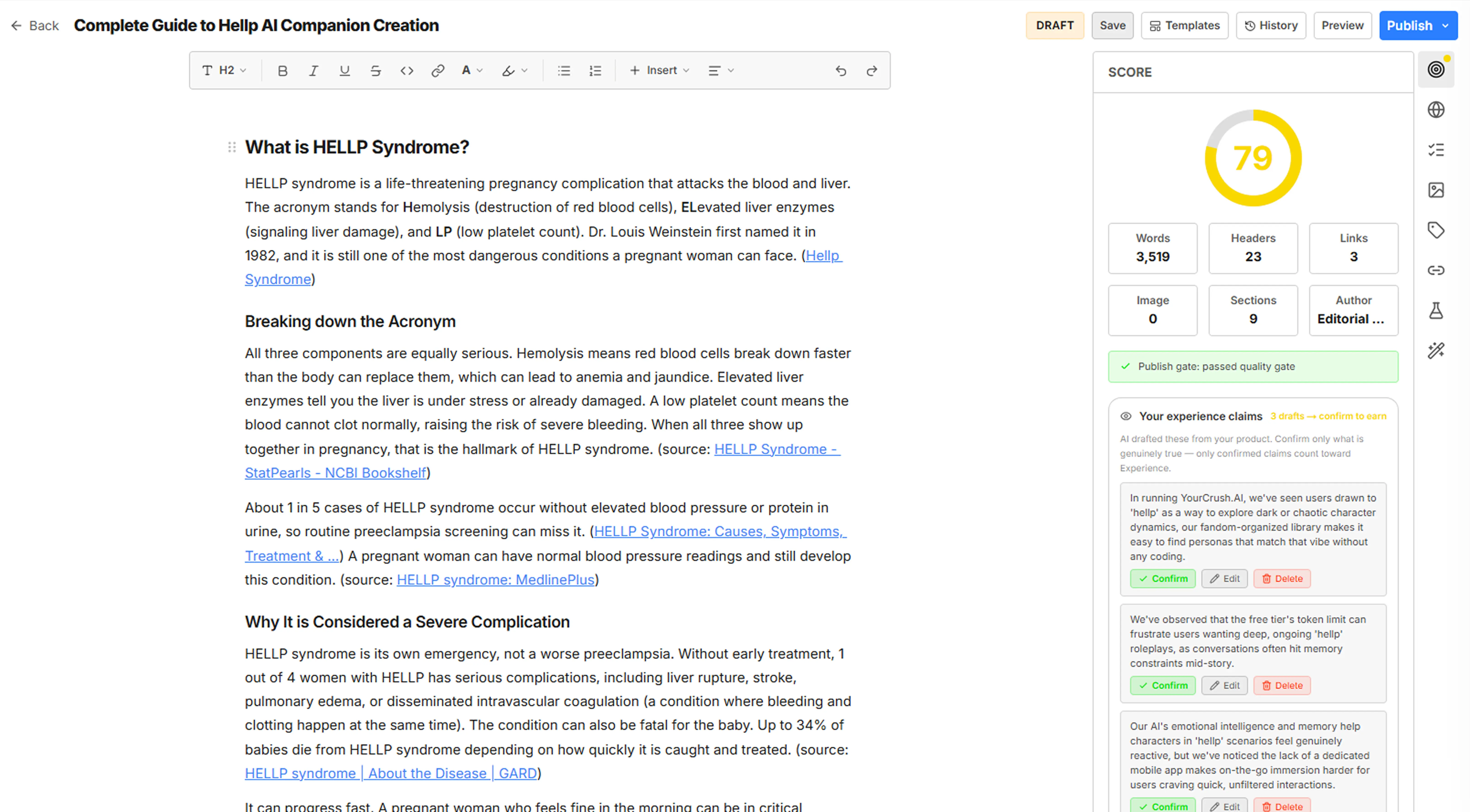Open the flask experiments panel in sidebar
Image resolution: width=1470 pixels, height=812 pixels.
[1436, 310]
